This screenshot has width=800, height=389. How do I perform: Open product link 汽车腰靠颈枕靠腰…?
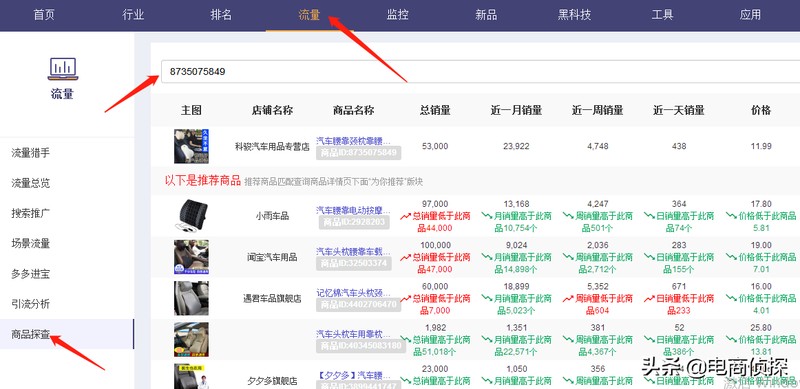pyautogui.click(x=353, y=140)
